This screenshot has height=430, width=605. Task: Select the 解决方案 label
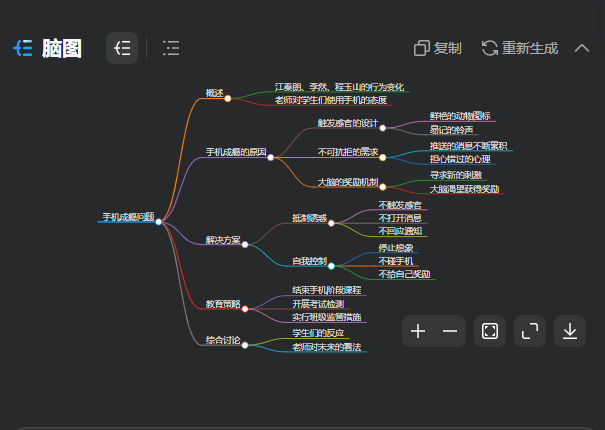223,240
